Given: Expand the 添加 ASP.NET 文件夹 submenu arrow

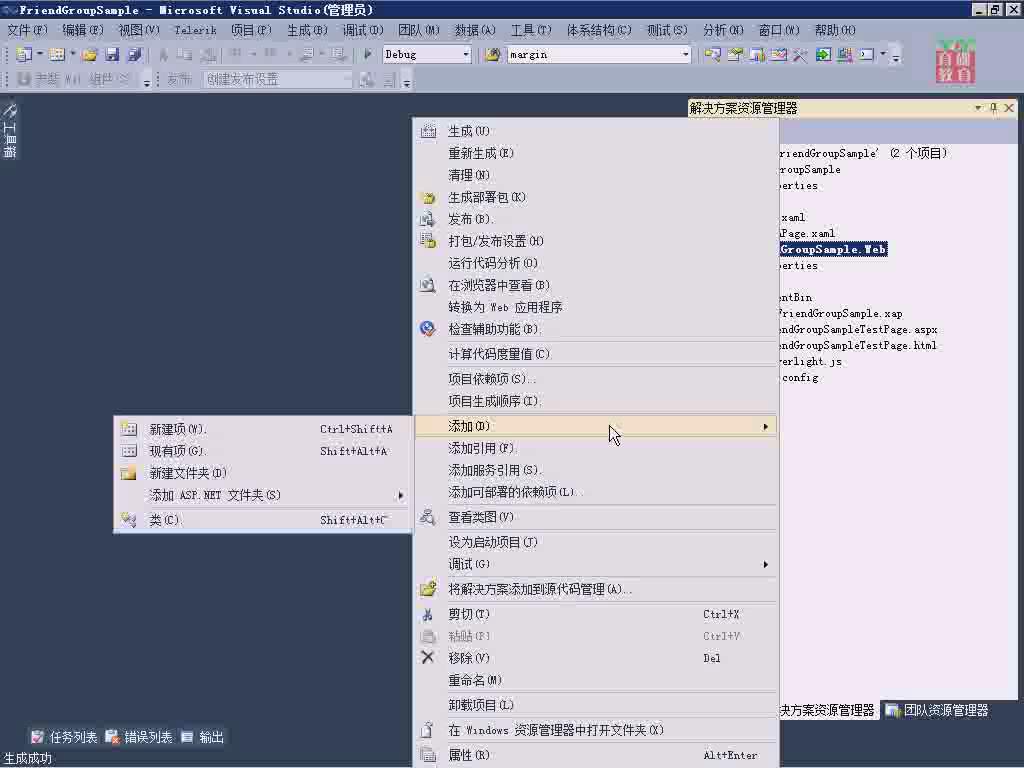Looking at the screenshot, I should click(x=400, y=496).
